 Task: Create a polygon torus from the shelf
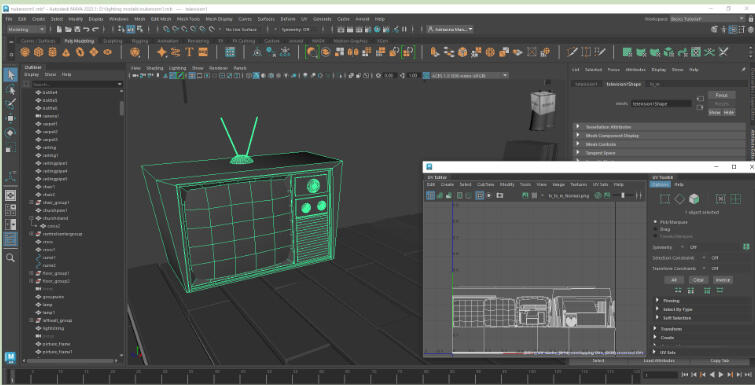tap(80, 52)
